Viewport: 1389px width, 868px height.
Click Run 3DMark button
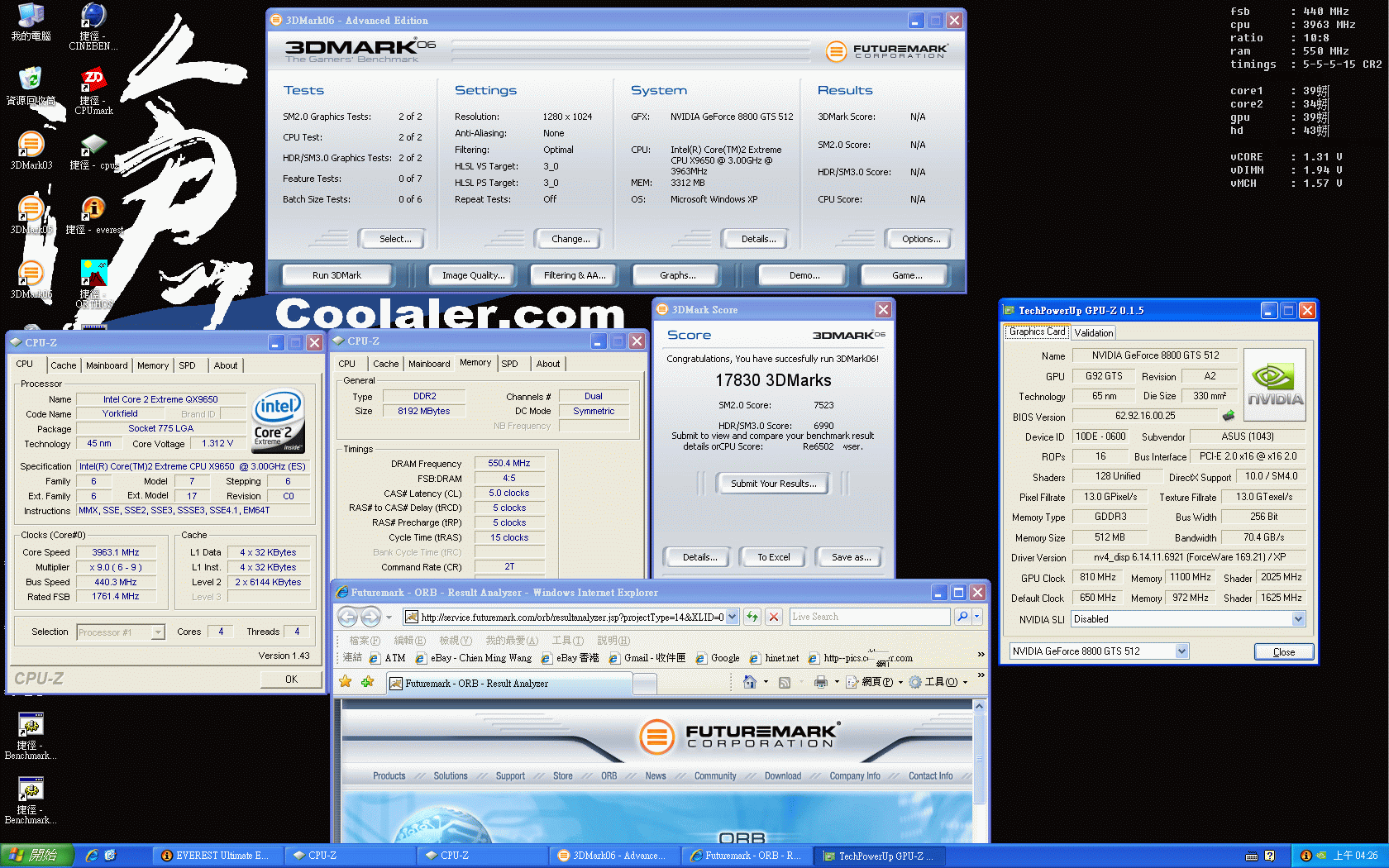click(337, 275)
